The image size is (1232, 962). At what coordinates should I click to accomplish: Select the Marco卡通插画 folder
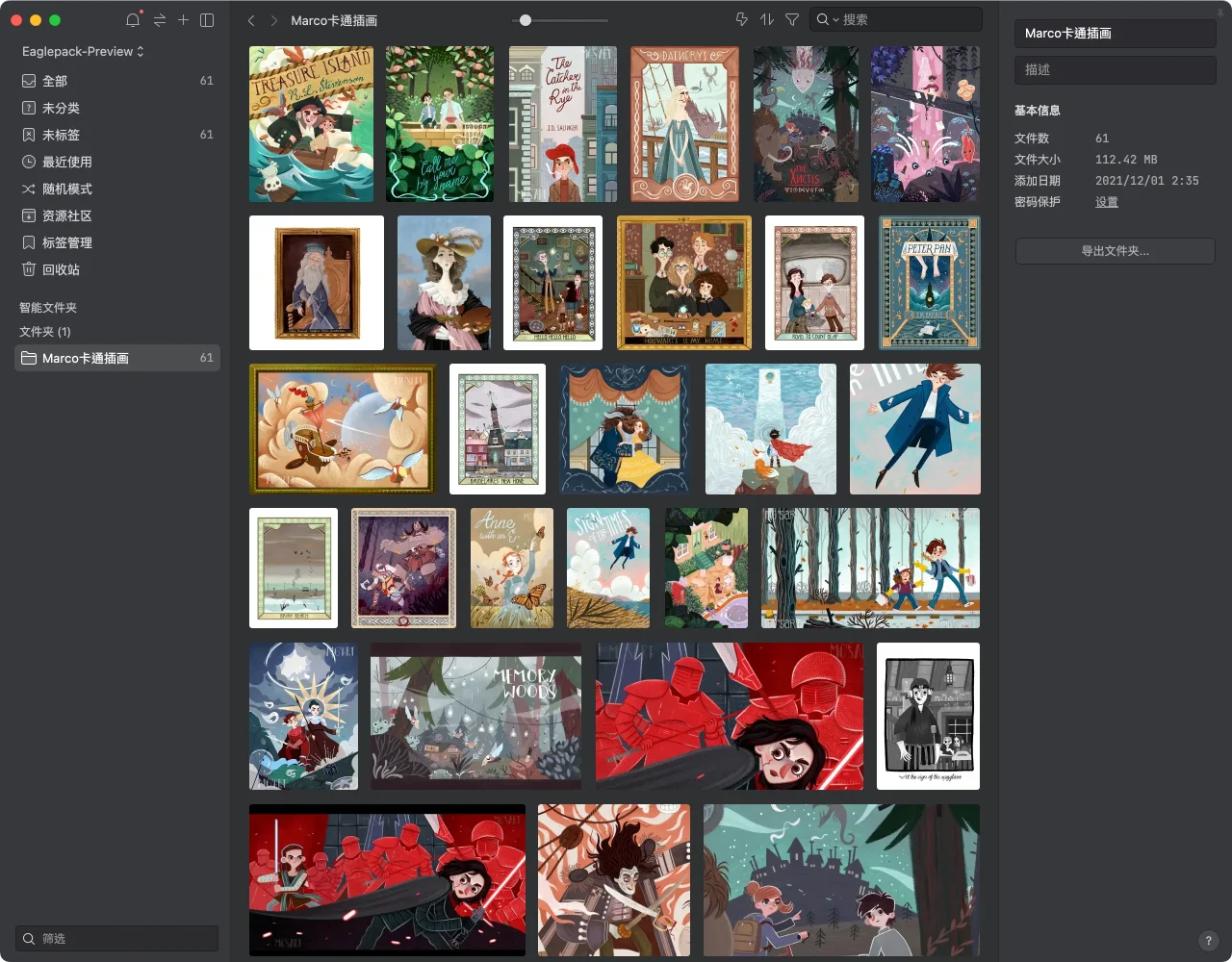tap(117, 358)
